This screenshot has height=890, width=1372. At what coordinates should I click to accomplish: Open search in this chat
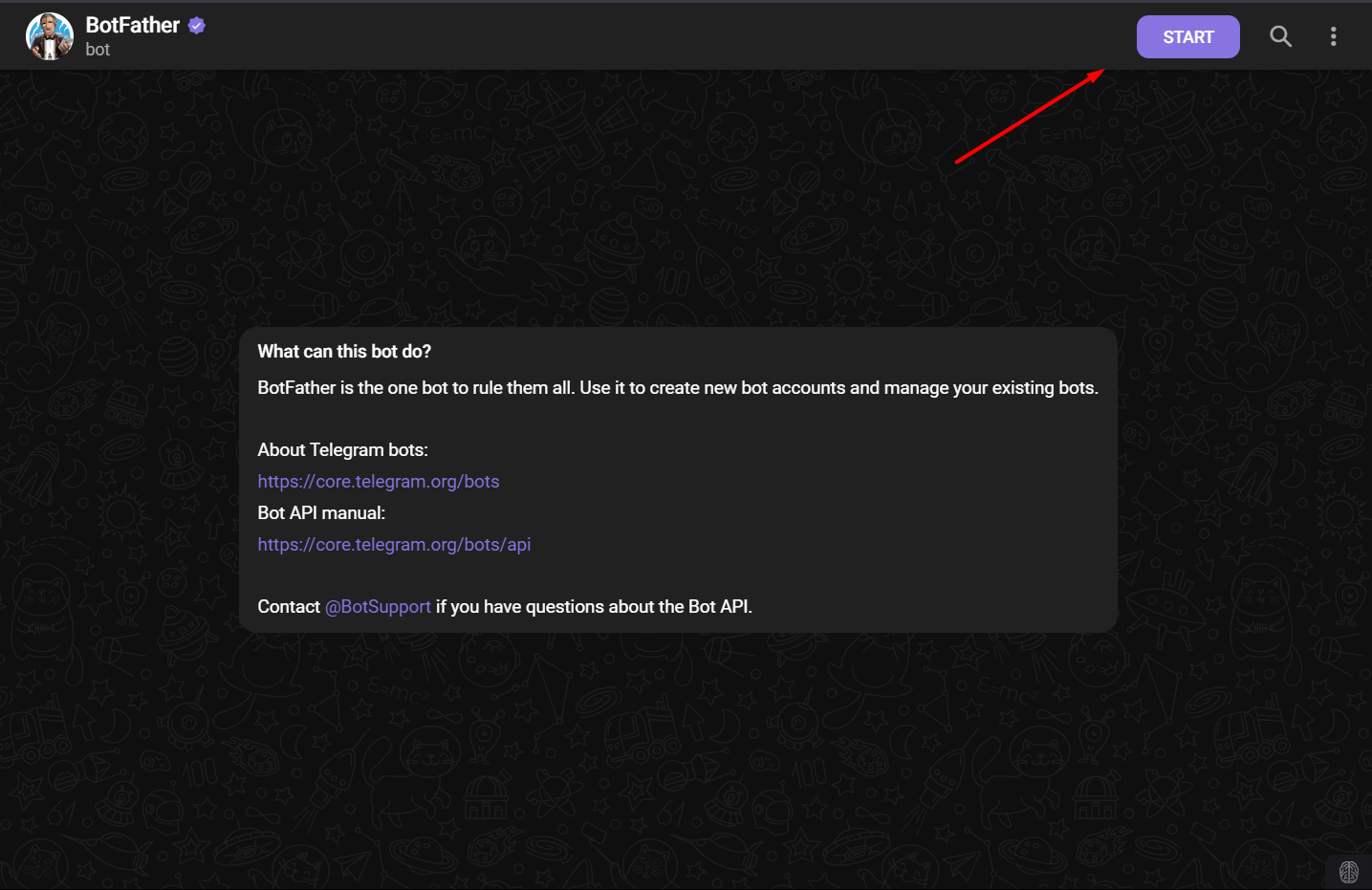click(1280, 37)
